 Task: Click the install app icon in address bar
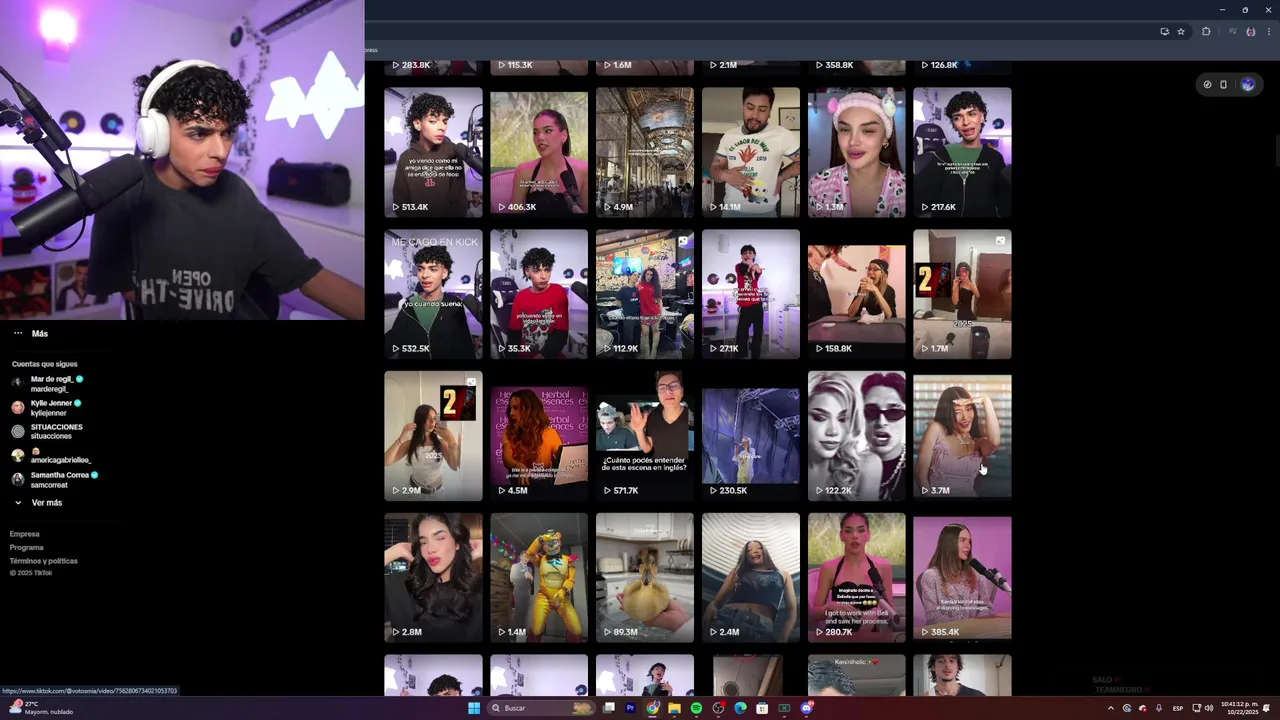pos(1164,31)
